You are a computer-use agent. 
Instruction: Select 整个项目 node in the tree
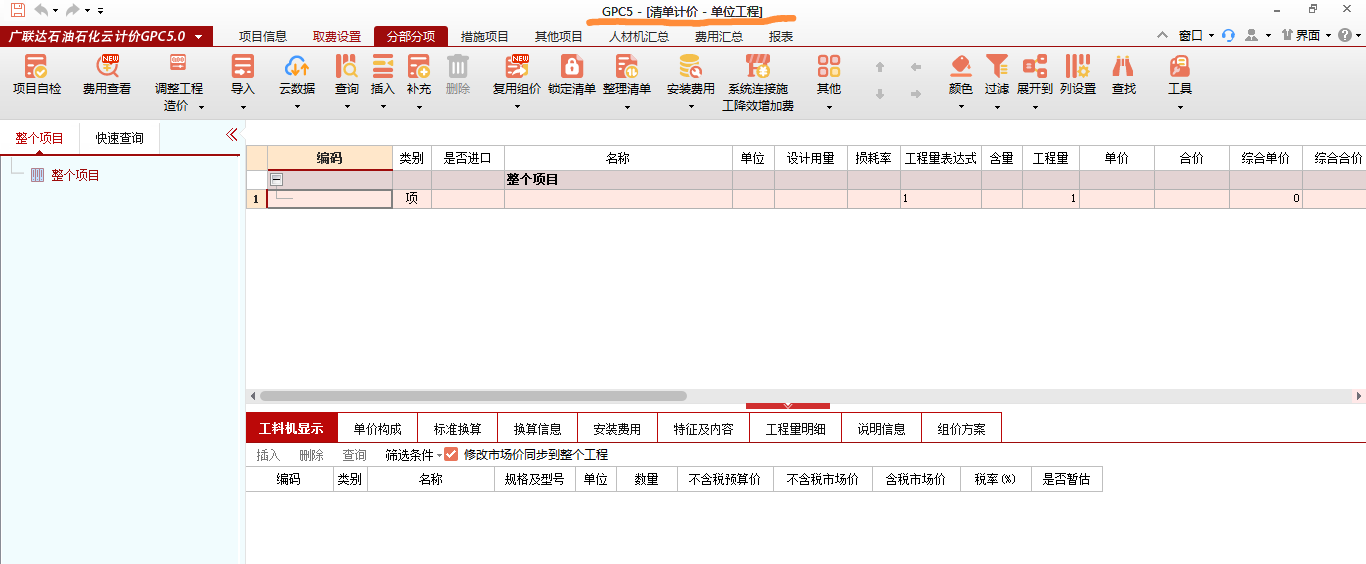click(x=75, y=175)
